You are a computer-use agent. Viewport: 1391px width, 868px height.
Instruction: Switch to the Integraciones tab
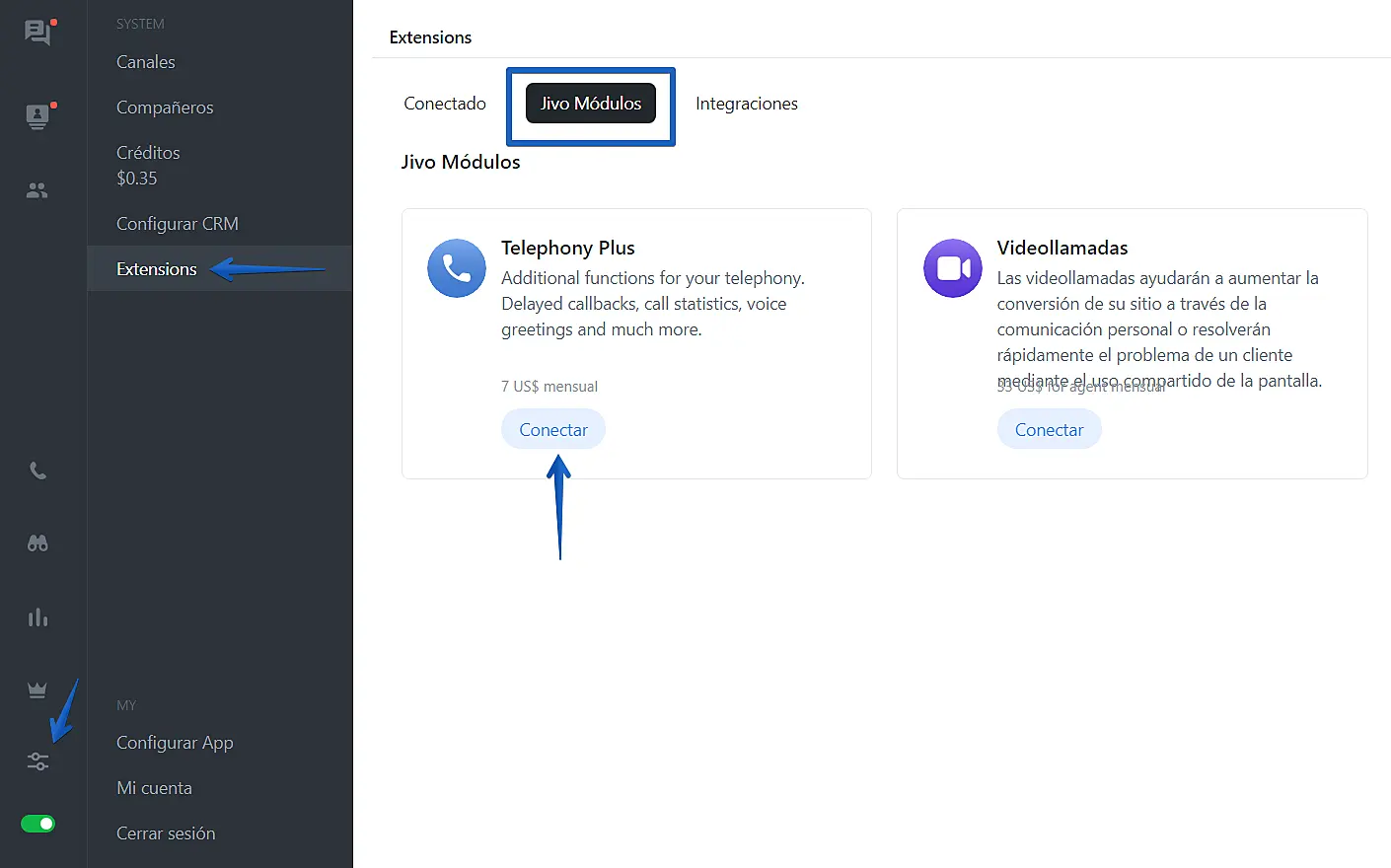click(x=747, y=104)
